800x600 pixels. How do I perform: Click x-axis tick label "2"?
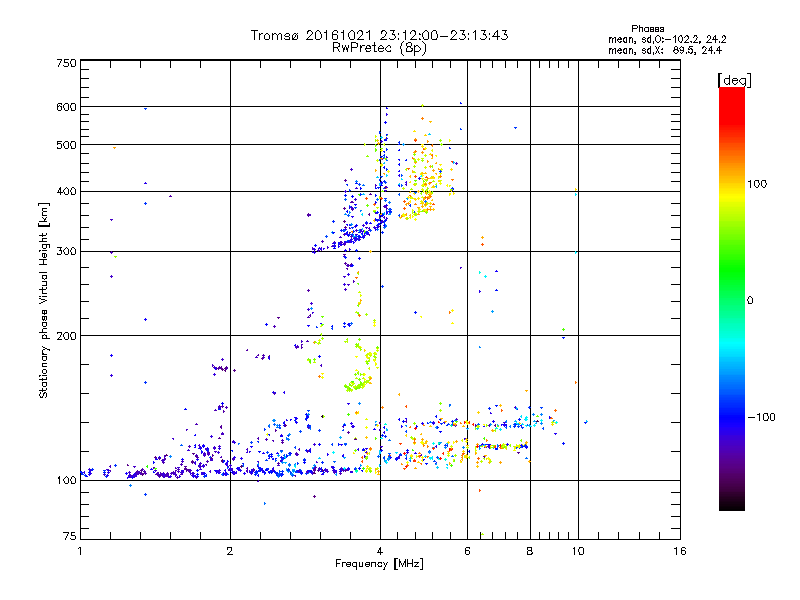pos(230,551)
